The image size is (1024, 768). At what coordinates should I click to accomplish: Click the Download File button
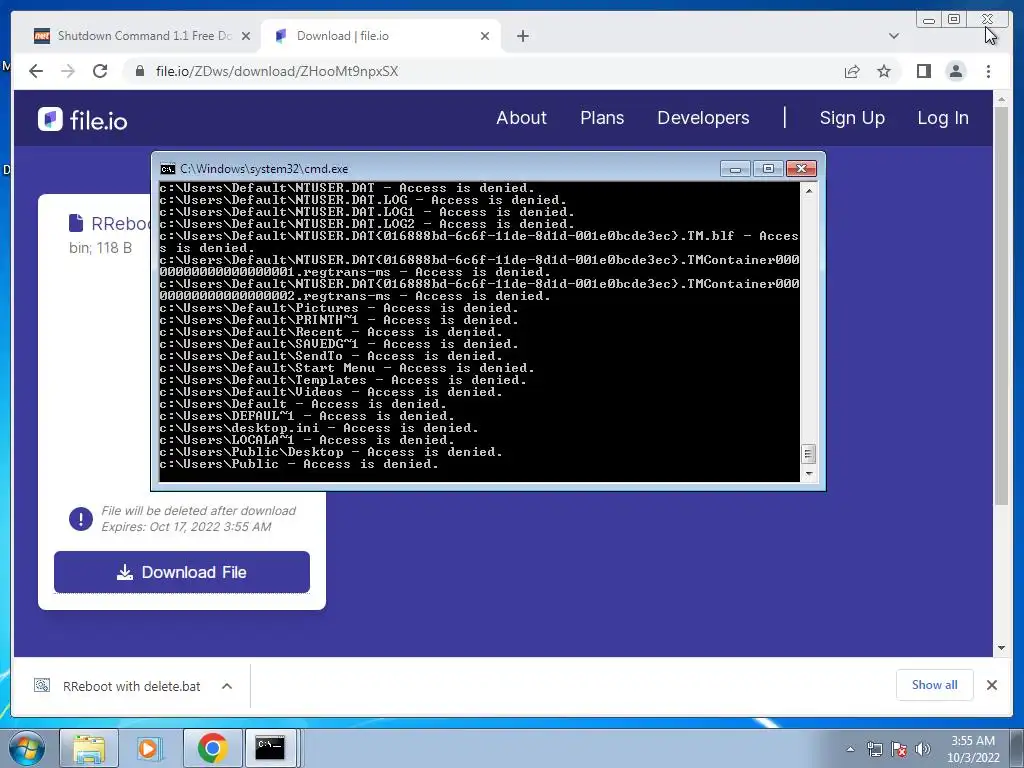pyautogui.click(x=182, y=572)
